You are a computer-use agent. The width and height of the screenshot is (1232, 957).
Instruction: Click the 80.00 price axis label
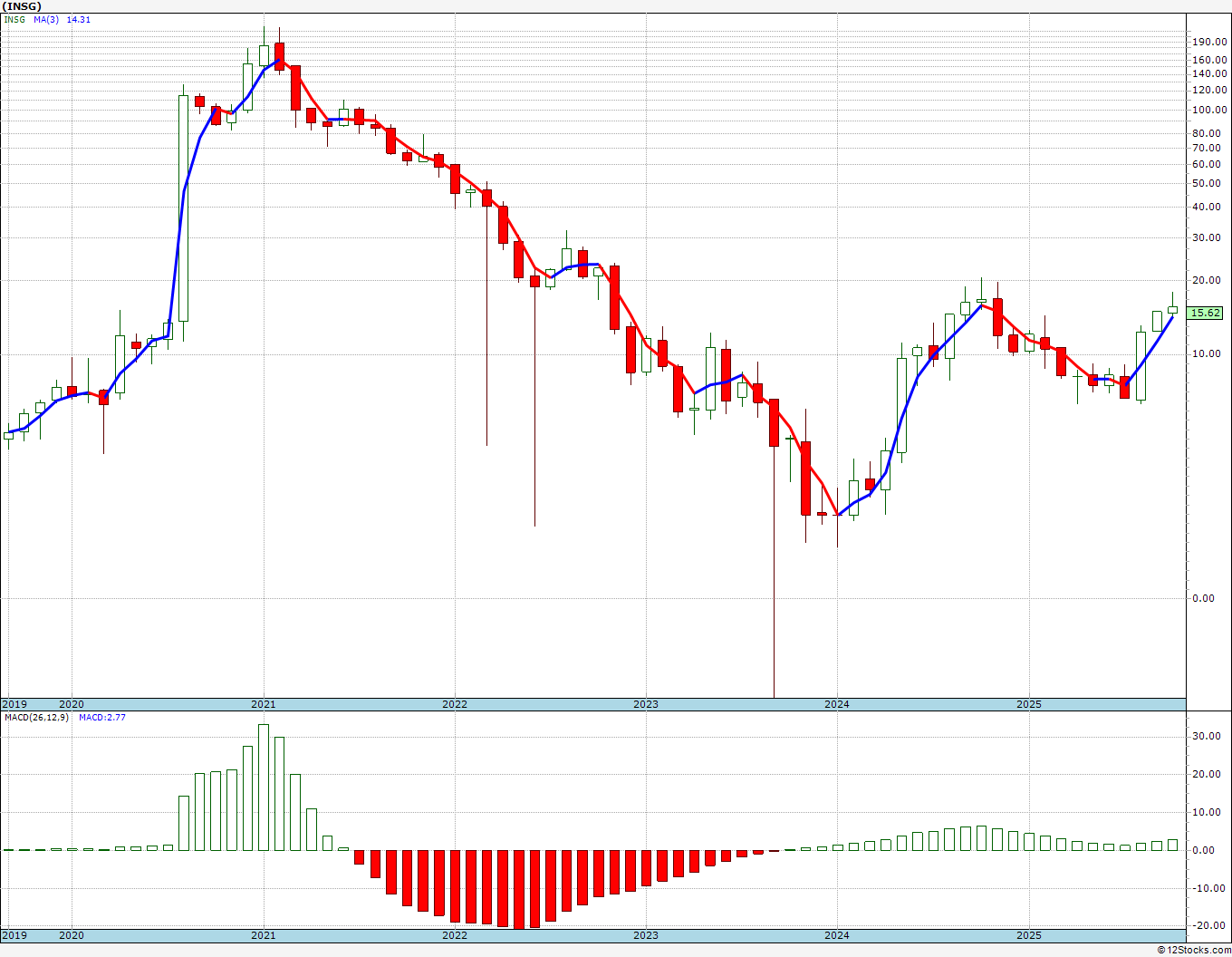click(1208, 133)
